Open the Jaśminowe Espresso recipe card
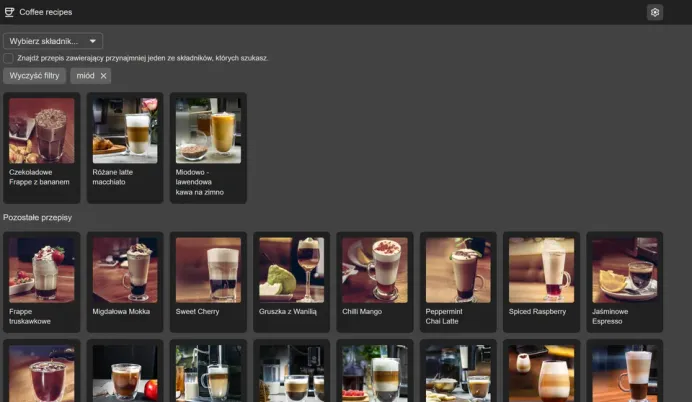This screenshot has width=692, height=402. 624,282
